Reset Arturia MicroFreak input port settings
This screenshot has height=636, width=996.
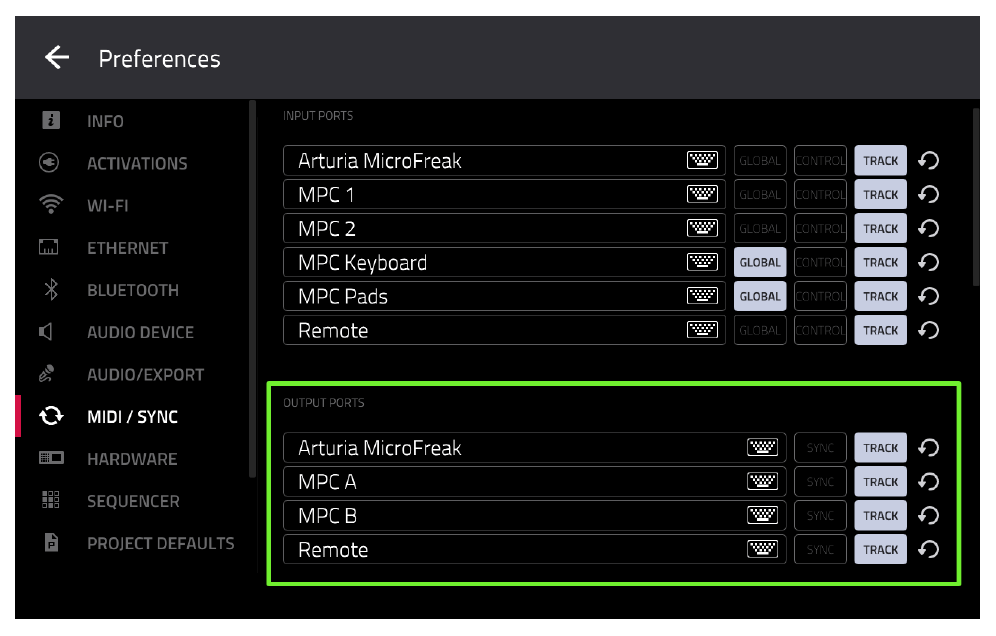(929, 160)
